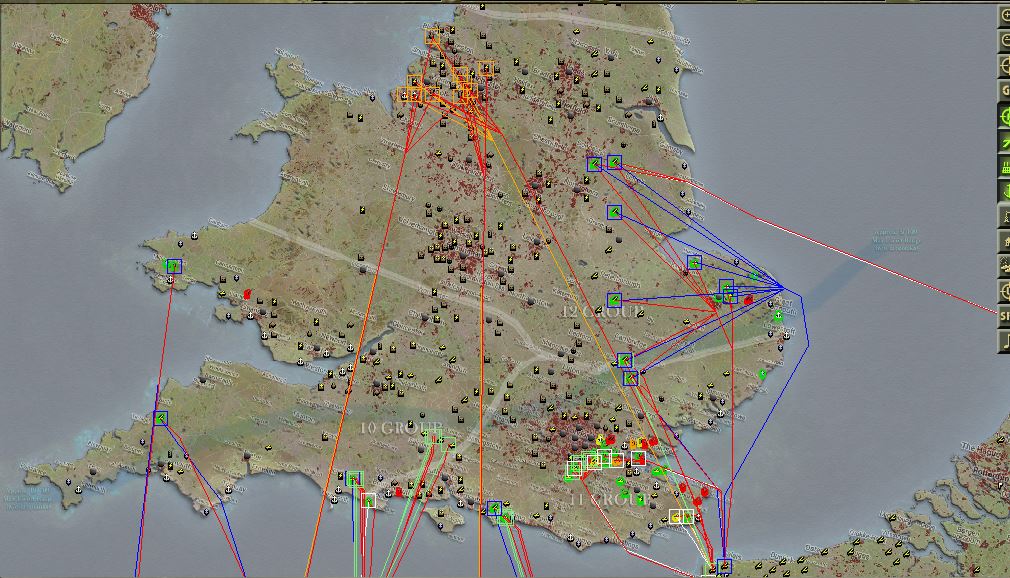The height and width of the screenshot is (578, 1010).
Task: Select the blue-boxed airfield west of The Wash
Action: [615, 212]
